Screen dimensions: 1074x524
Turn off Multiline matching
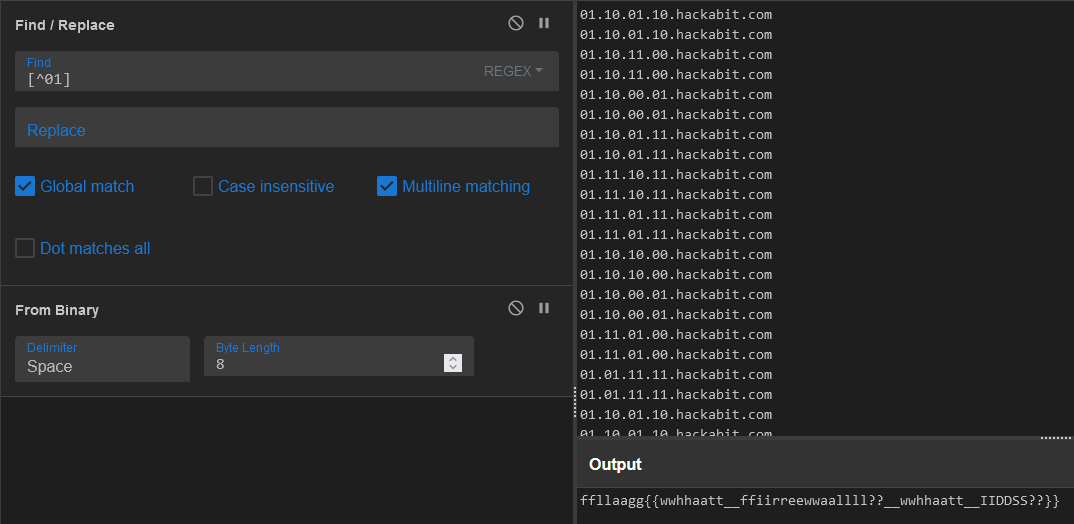coord(387,186)
